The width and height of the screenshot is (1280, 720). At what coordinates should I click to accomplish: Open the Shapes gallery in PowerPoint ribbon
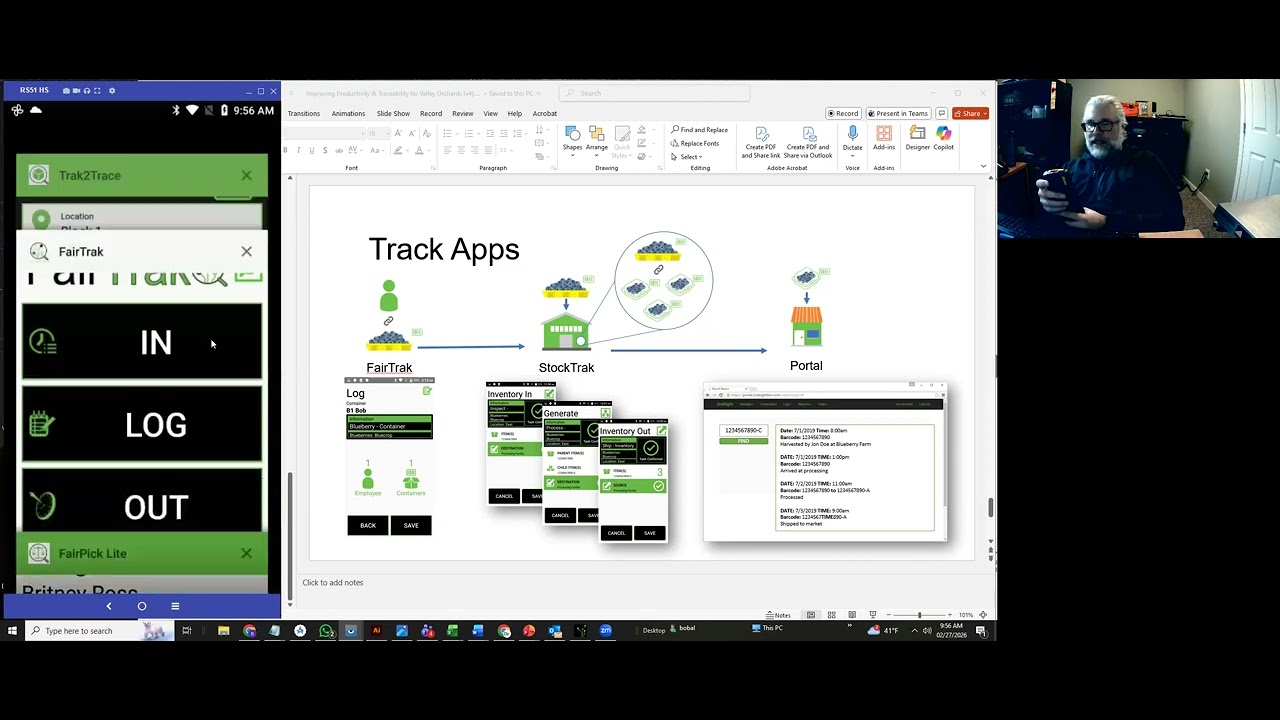572,139
